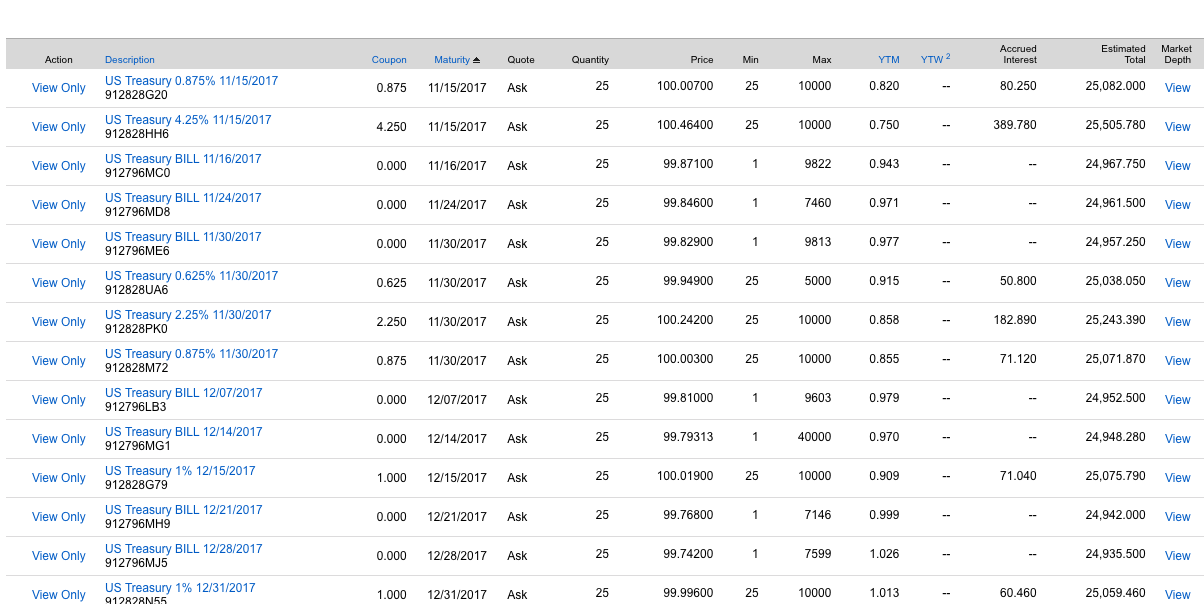The width and height of the screenshot is (1204, 604).
Task: Click the YTM value 0.750
Action: click(x=884, y=125)
